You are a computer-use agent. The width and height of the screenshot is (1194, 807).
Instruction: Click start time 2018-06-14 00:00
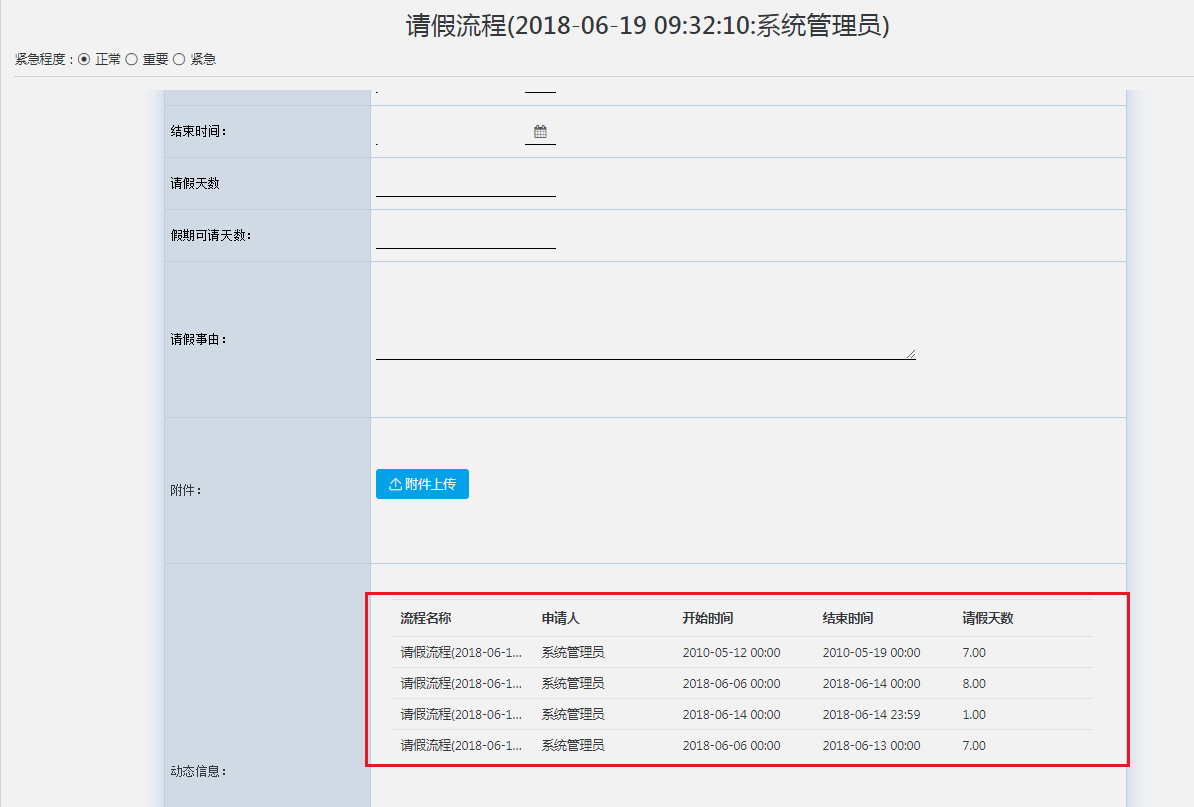(731, 715)
